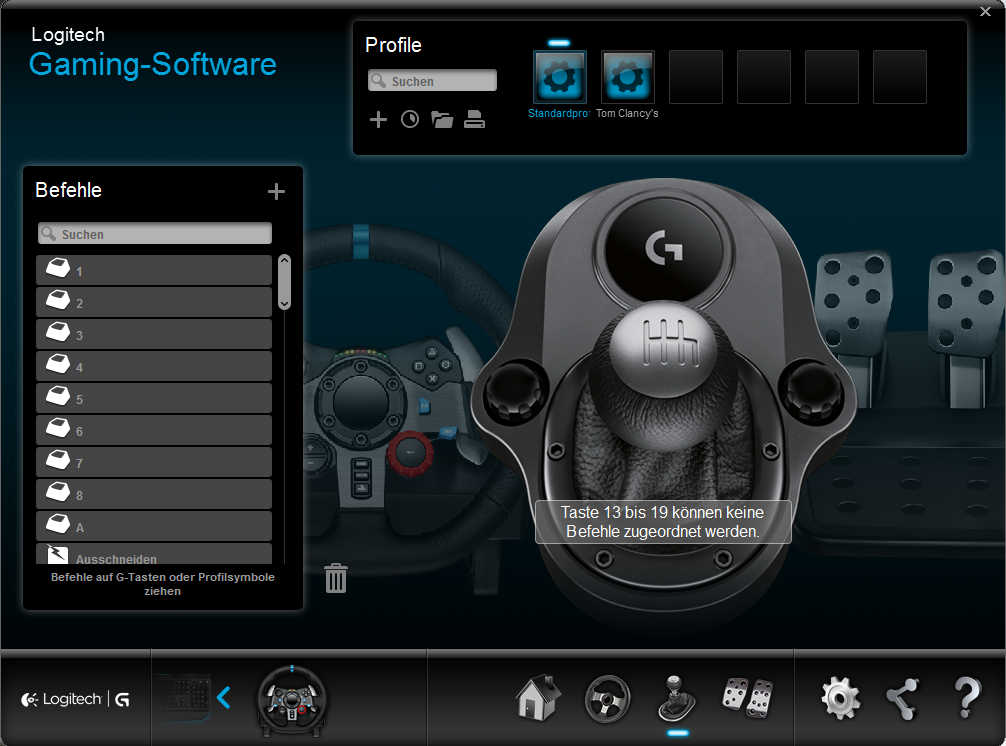The height and width of the screenshot is (746, 1006).
Task: Open the steering wheel customization view
Action: [608, 698]
